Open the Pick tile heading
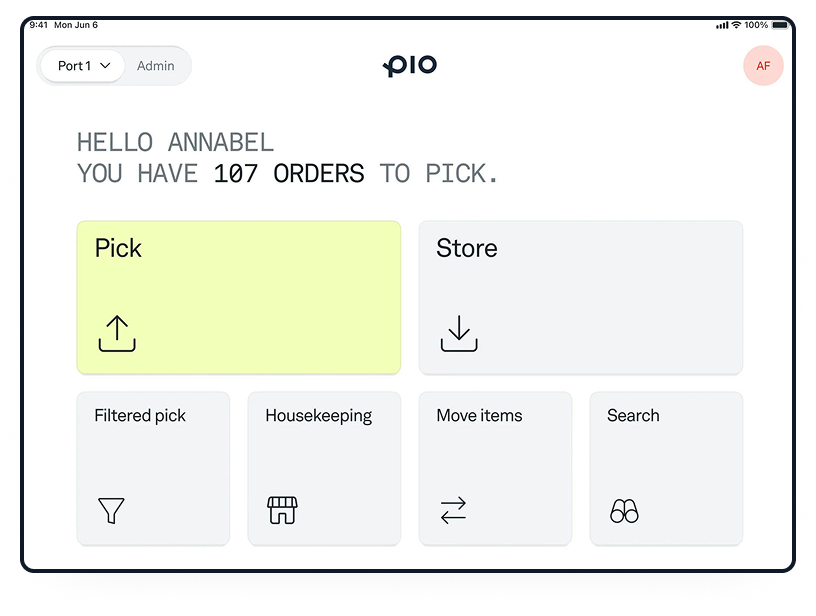 [118, 248]
